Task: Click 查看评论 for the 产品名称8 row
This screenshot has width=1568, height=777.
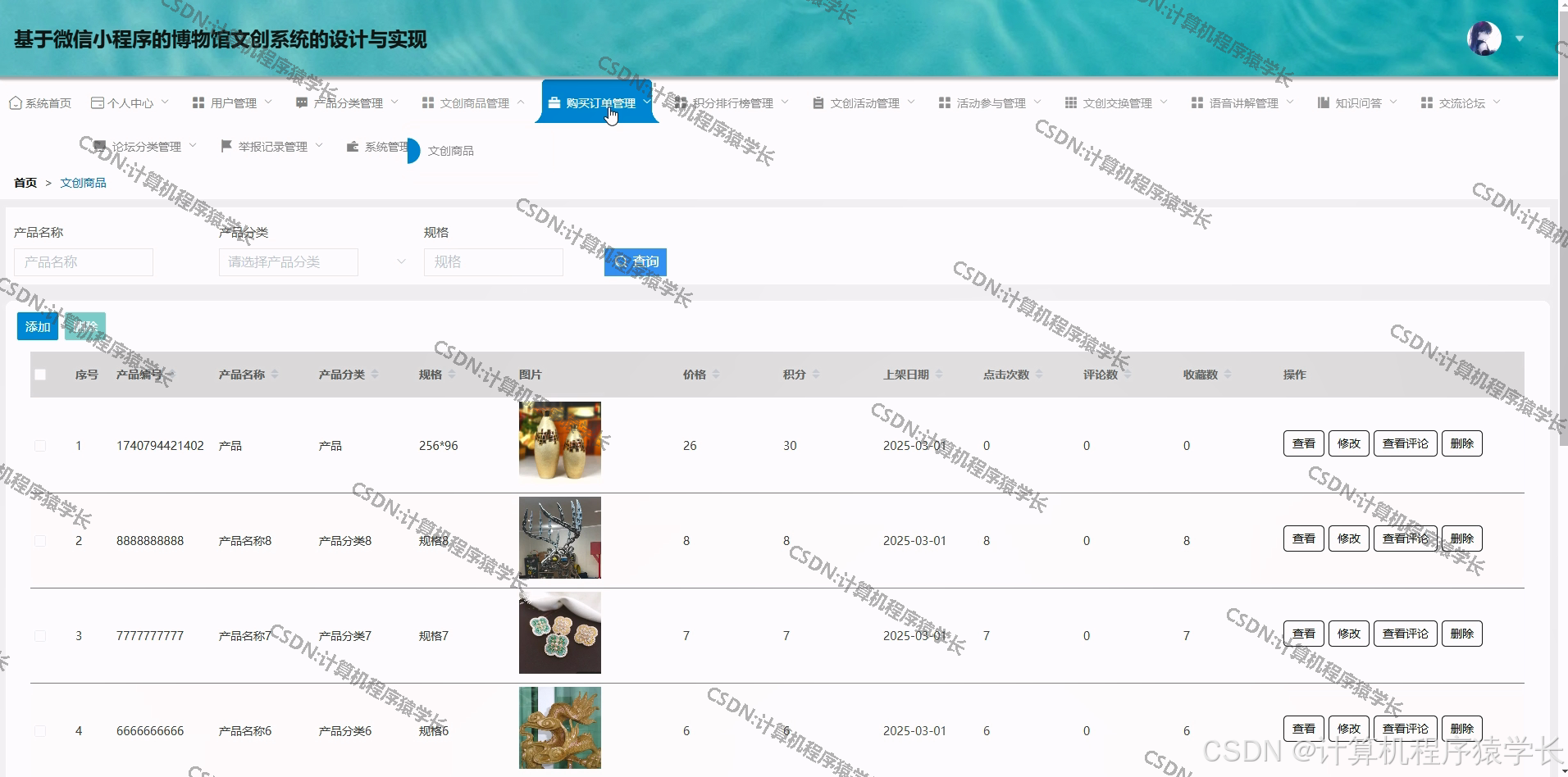Action: pos(1406,538)
